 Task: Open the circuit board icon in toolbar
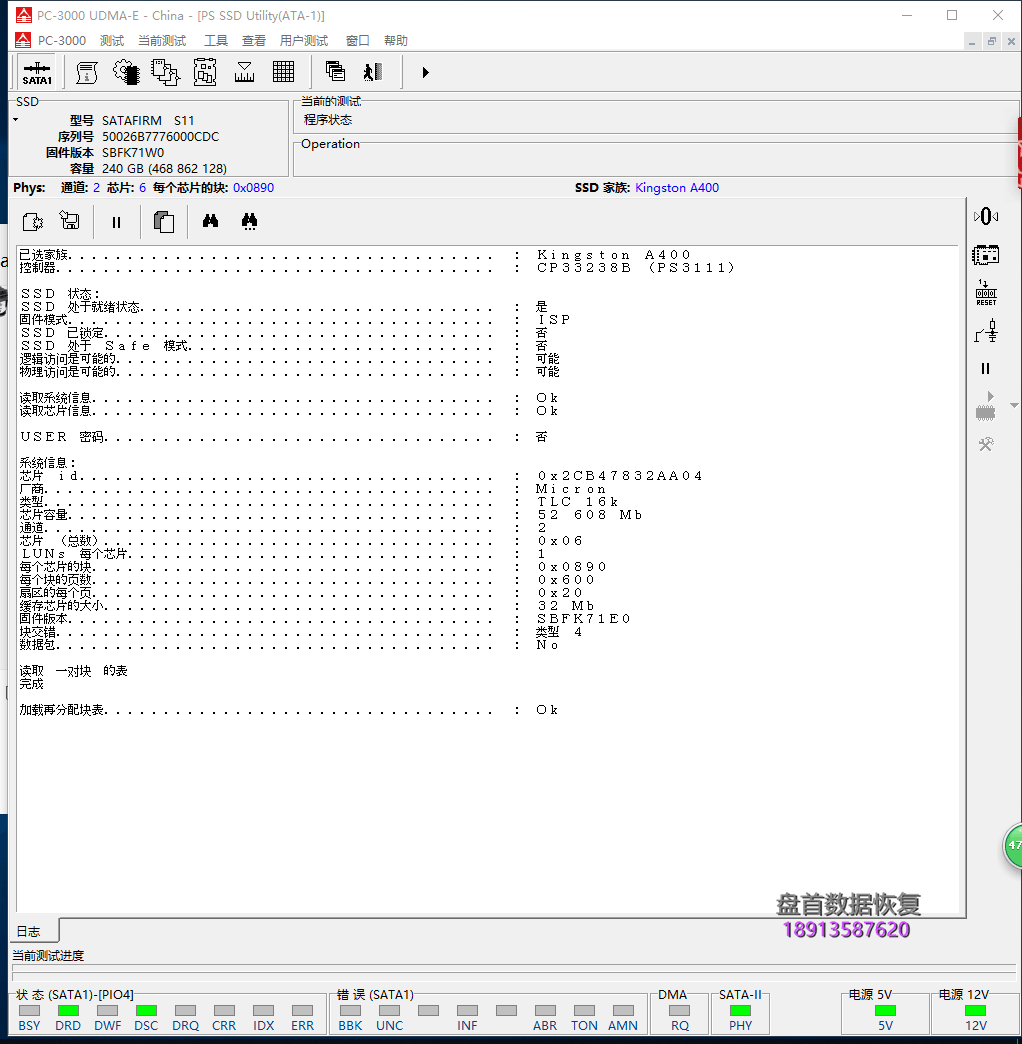[x=205, y=73]
